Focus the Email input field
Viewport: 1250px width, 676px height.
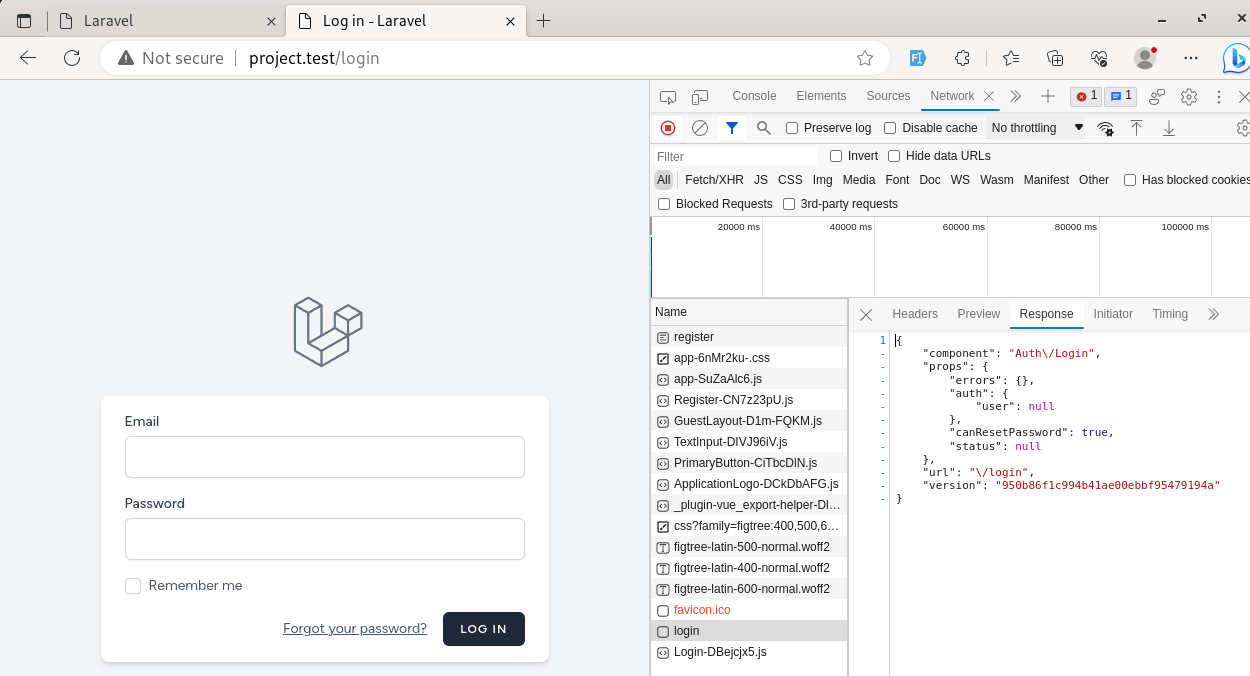tap(325, 457)
